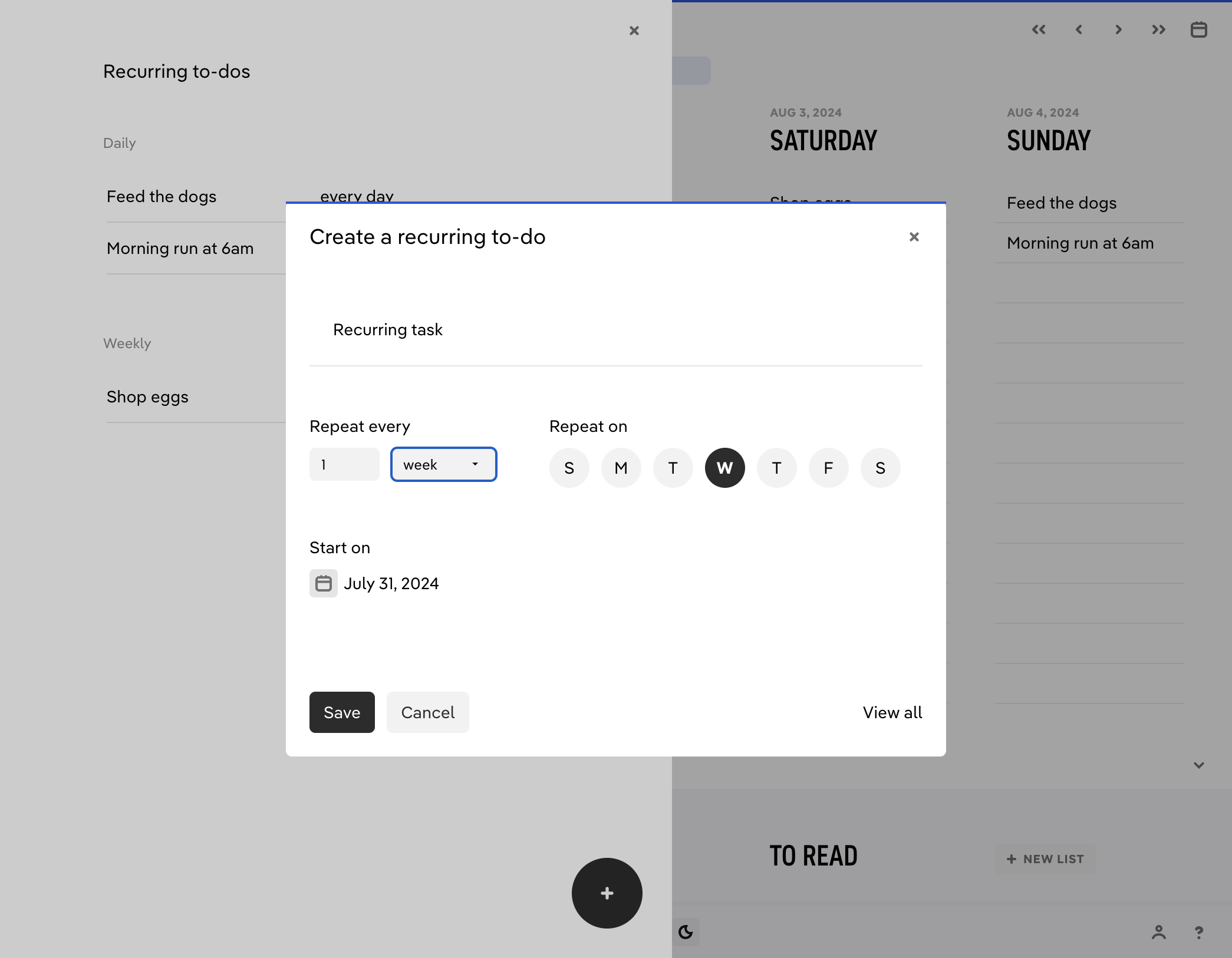Click Morning run at 6am under Sunday

click(x=1081, y=243)
